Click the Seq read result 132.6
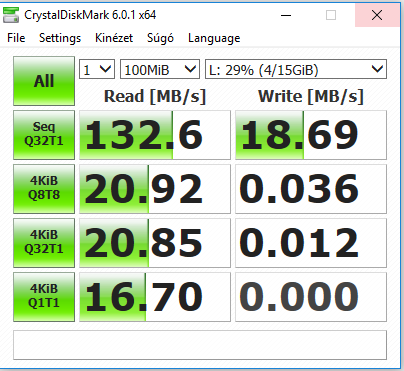This screenshot has width=404, height=371. [x=155, y=135]
